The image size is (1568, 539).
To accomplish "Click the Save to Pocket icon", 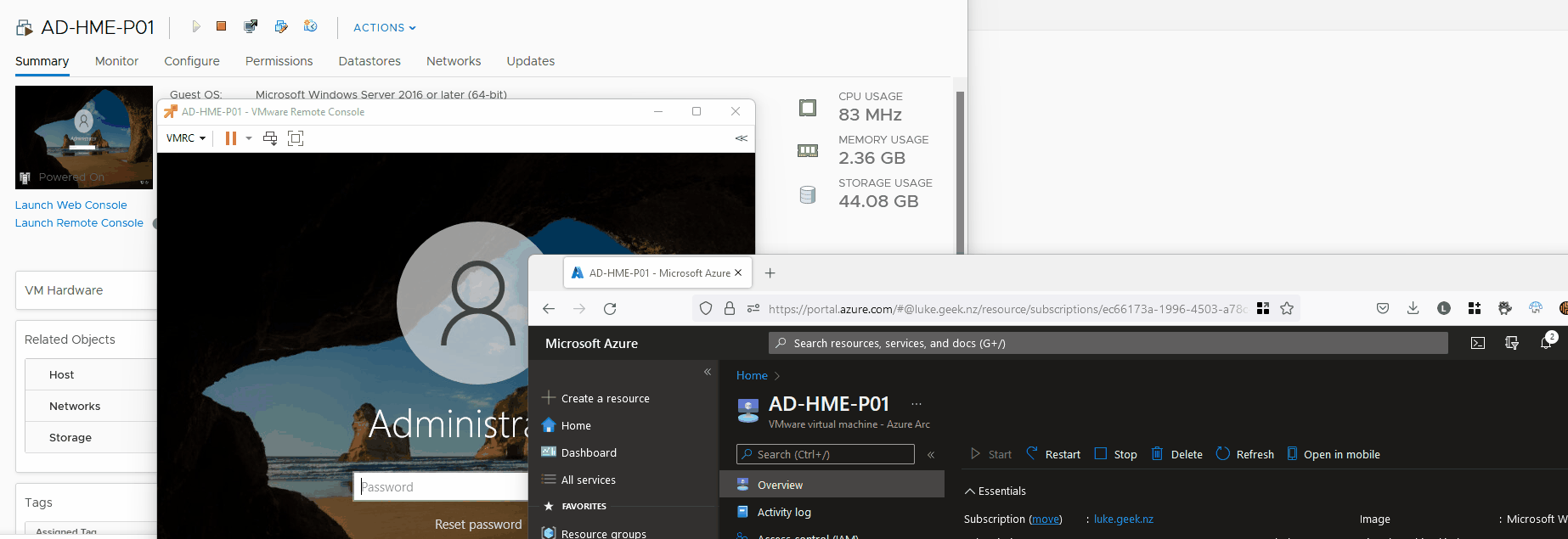I will pyautogui.click(x=1383, y=309).
